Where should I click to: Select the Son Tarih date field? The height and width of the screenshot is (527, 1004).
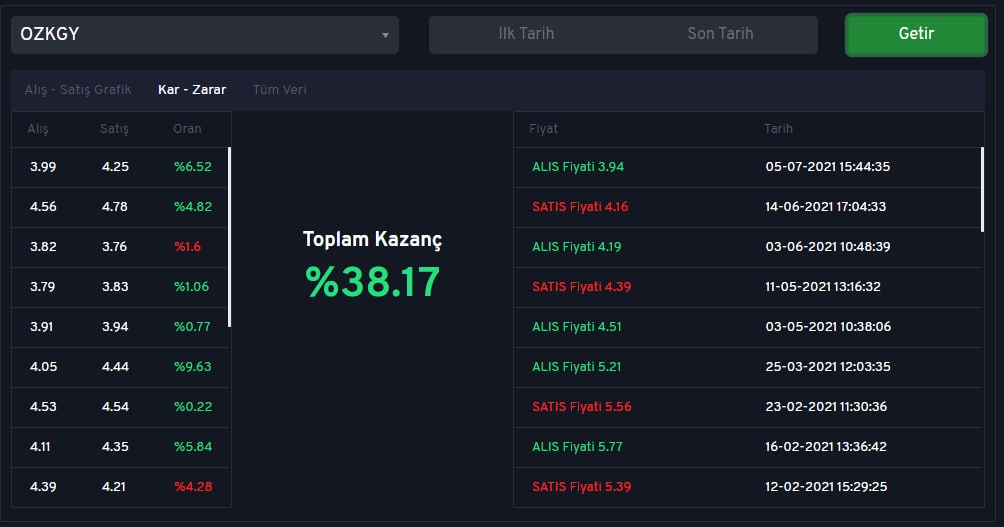click(720, 34)
